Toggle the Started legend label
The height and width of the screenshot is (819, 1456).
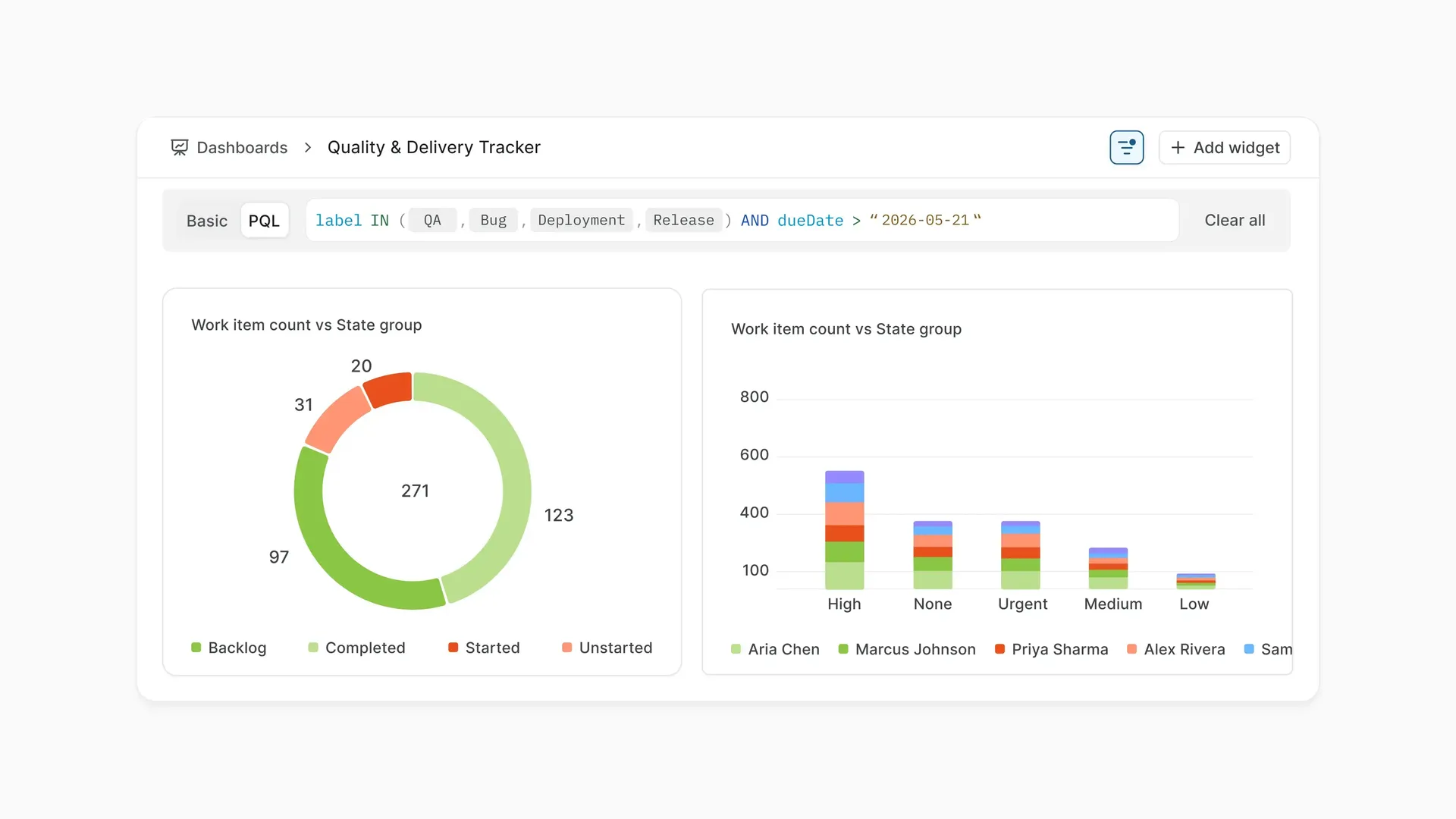492,648
